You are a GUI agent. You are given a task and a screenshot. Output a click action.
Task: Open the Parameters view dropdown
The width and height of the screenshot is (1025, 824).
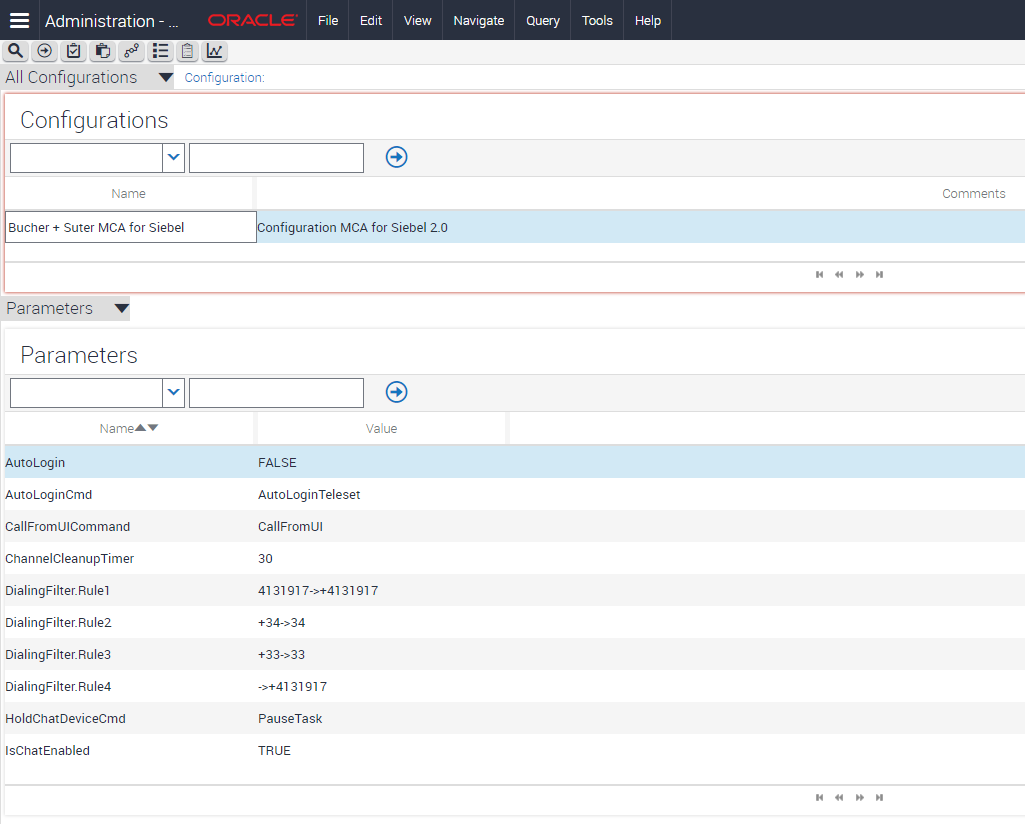click(122, 308)
